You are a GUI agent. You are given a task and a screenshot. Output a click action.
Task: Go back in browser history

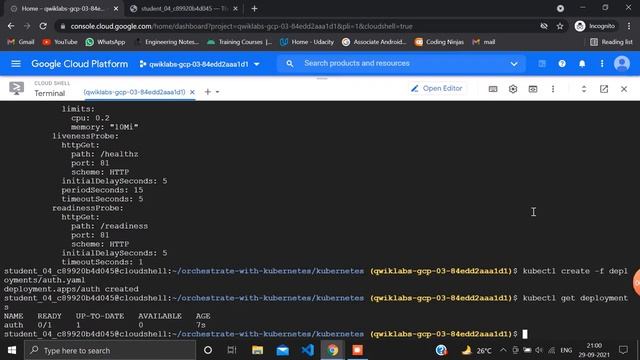click(x=11, y=26)
